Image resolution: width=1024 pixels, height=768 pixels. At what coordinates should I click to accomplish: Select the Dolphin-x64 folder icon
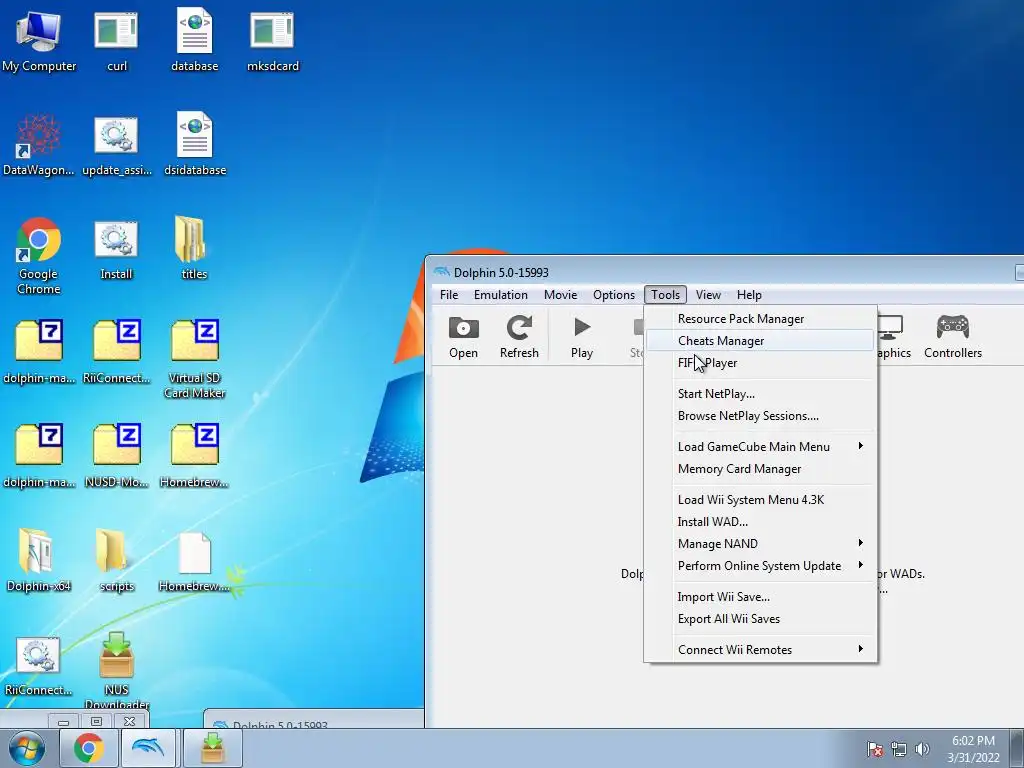coord(39,560)
